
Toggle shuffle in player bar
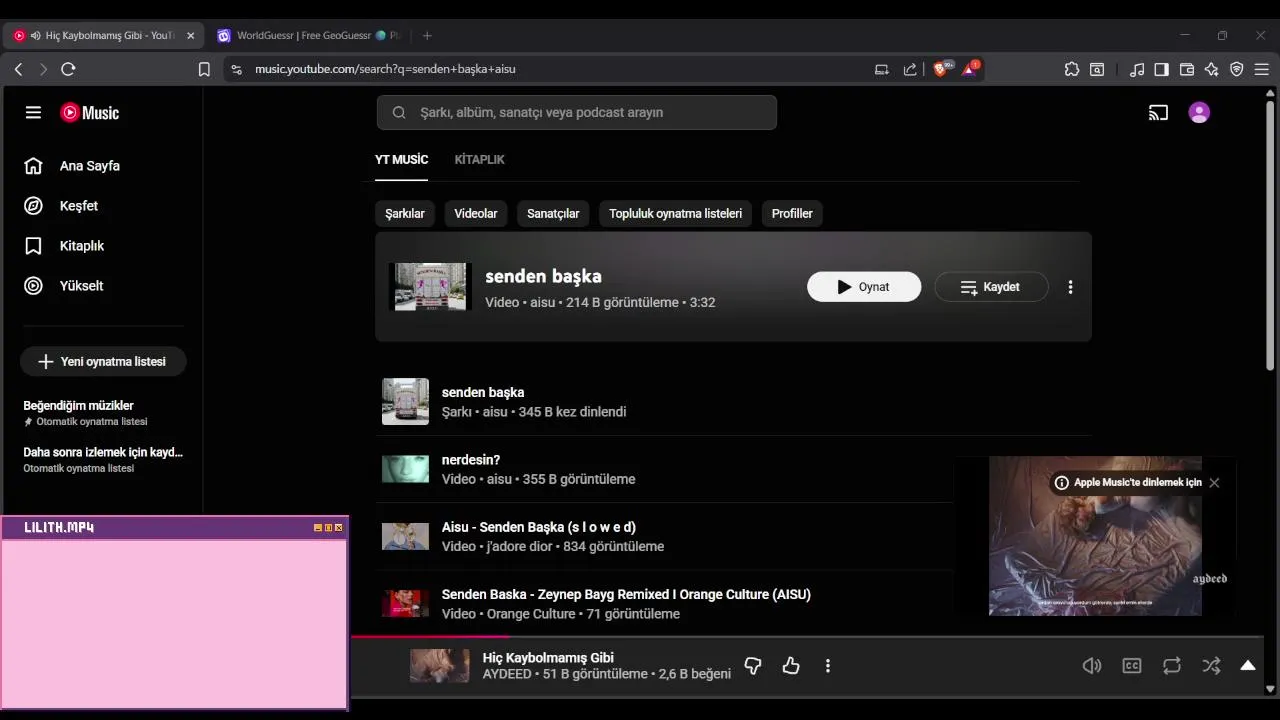[1211, 666]
